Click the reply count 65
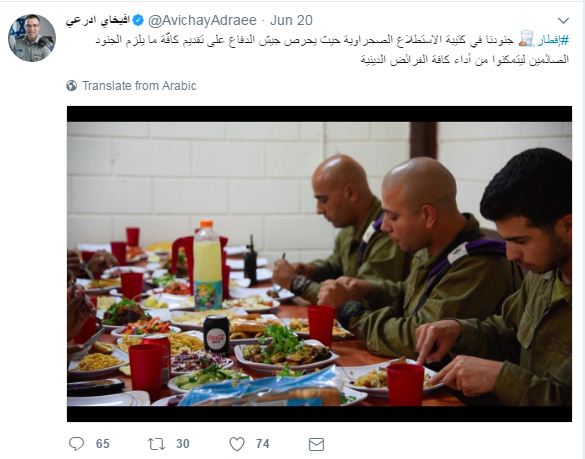The height and width of the screenshot is (459, 585). [x=103, y=444]
